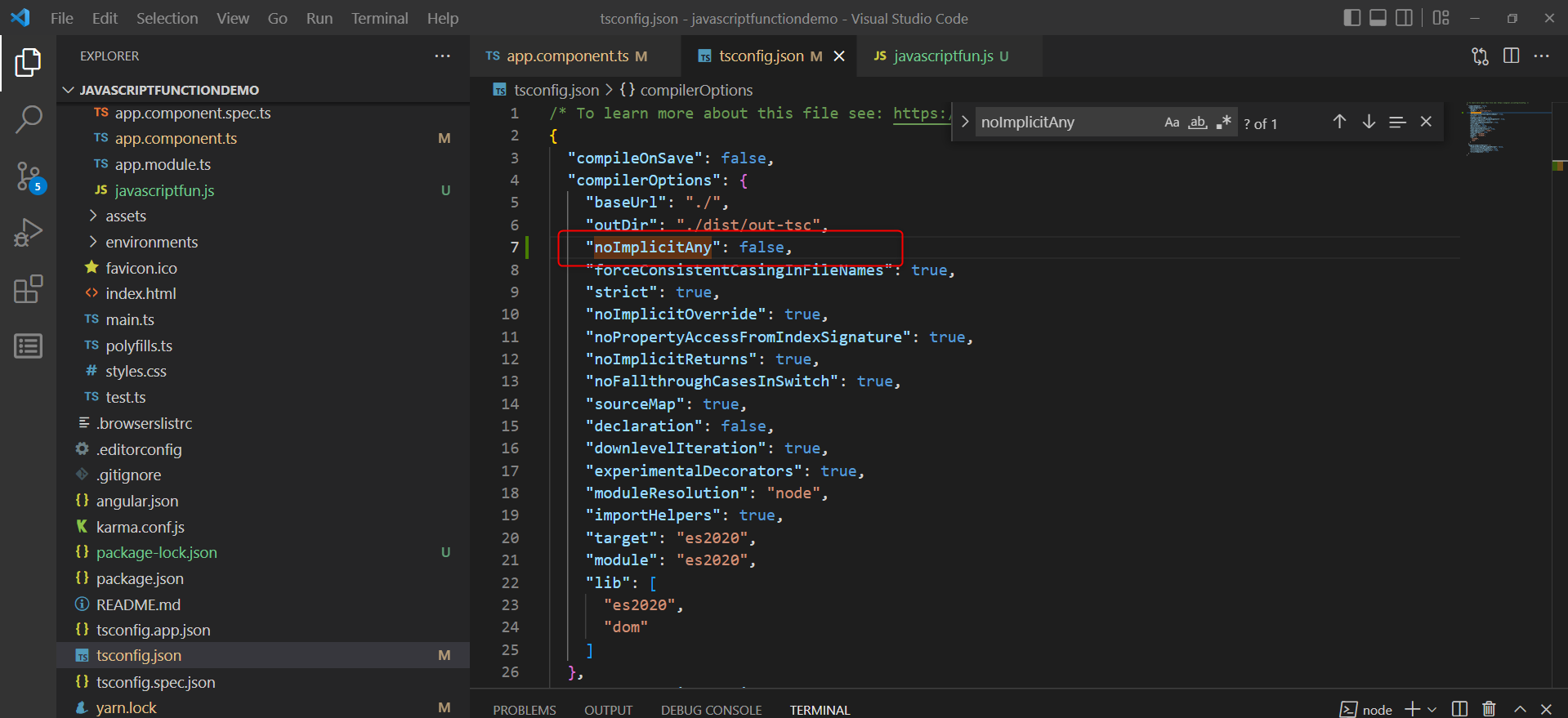
Task: Toggle Match Whole Word option
Action: click(x=1197, y=123)
